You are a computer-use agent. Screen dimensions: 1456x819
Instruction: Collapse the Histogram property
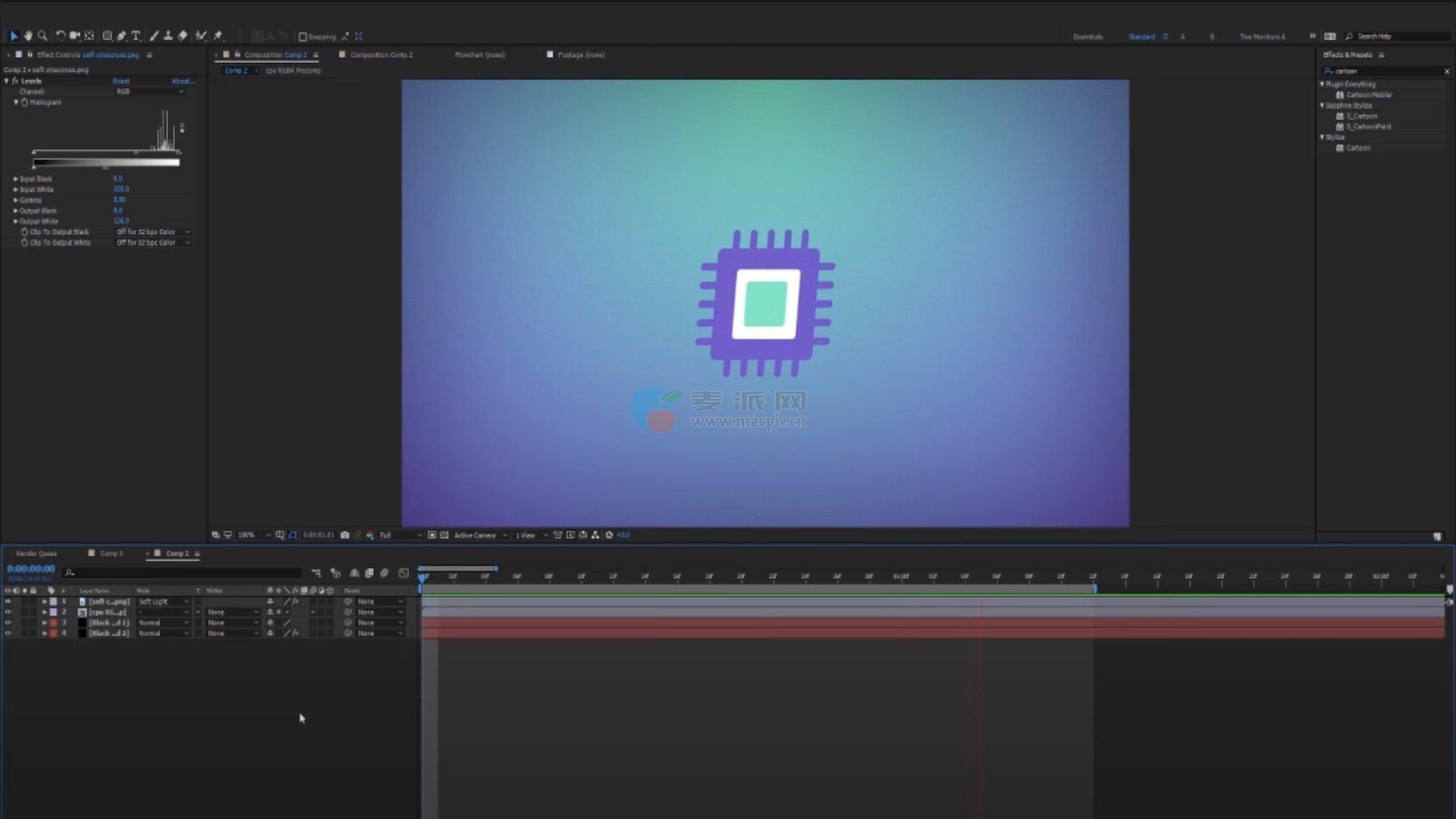click(x=16, y=102)
